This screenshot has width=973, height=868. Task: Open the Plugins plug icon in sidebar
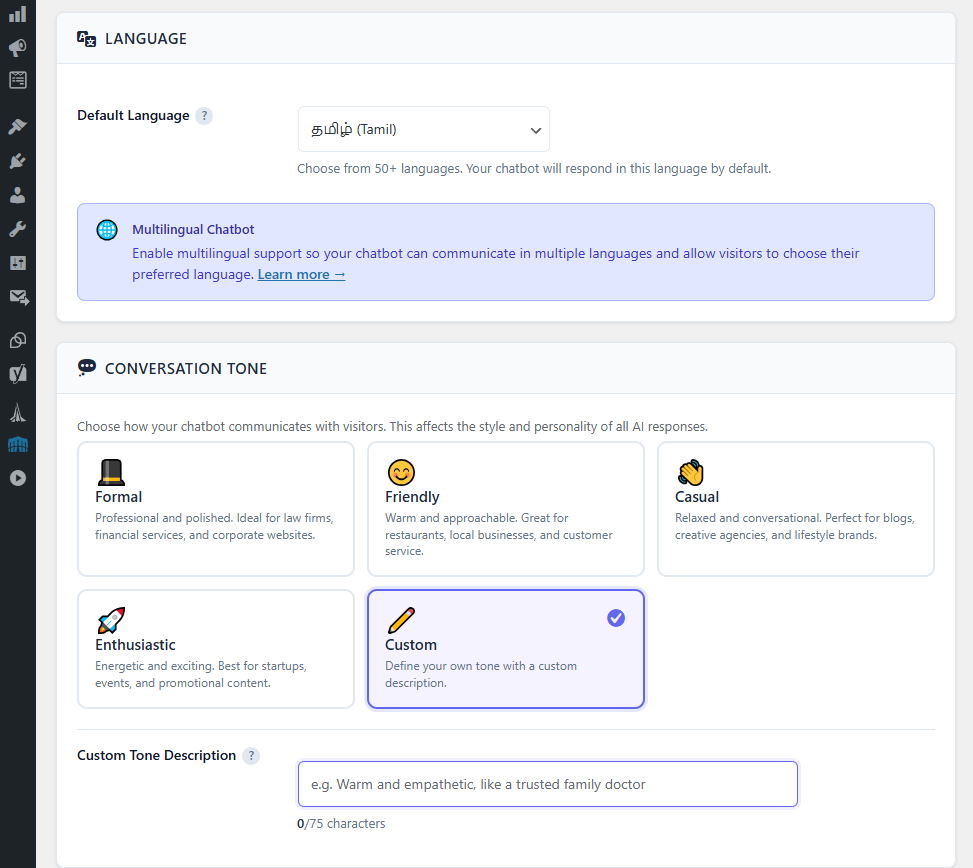point(16,159)
